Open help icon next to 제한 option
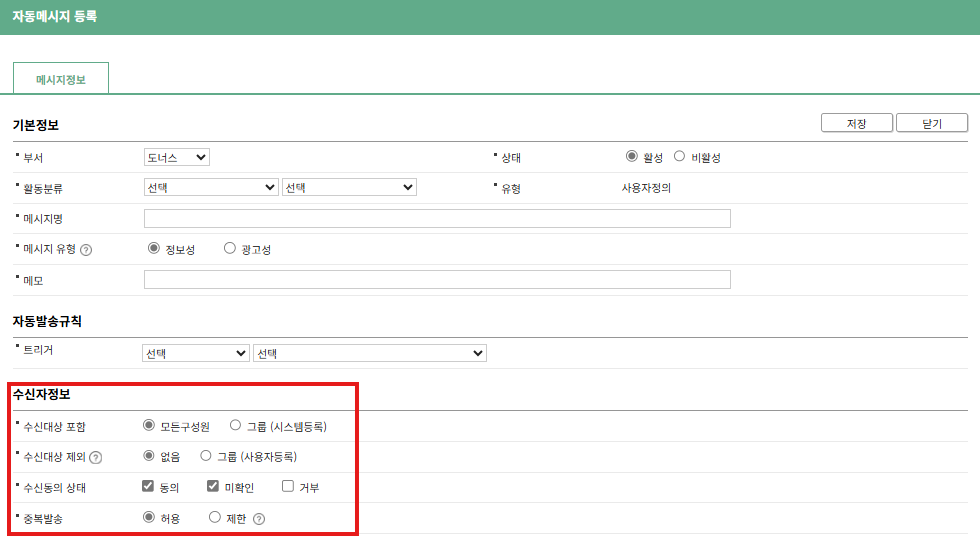980x540 pixels. tap(259, 519)
